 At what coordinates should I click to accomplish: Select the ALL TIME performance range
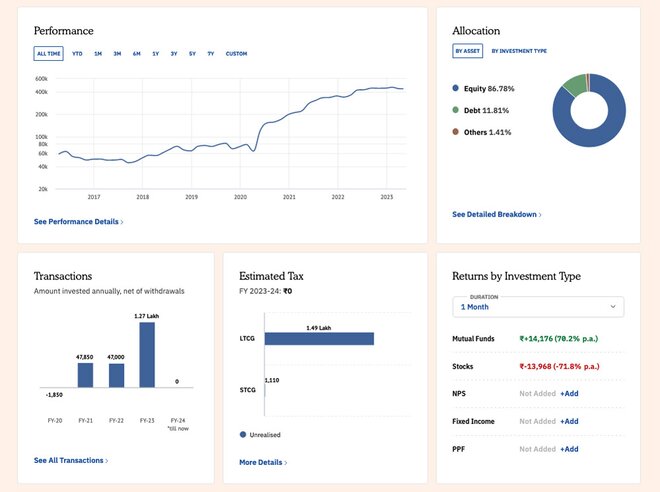[48, 53]
